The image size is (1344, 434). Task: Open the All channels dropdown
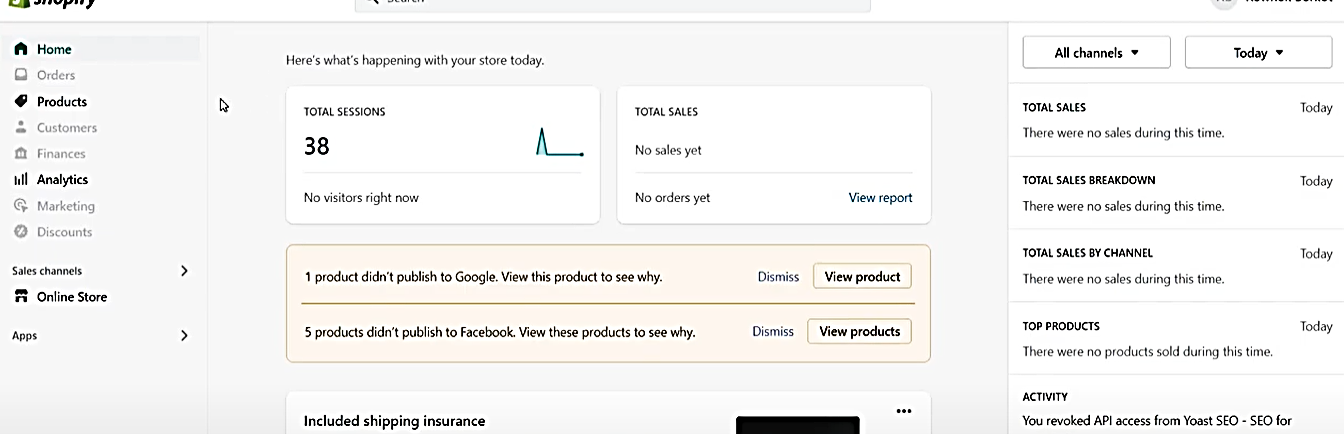pos(1096,53)
